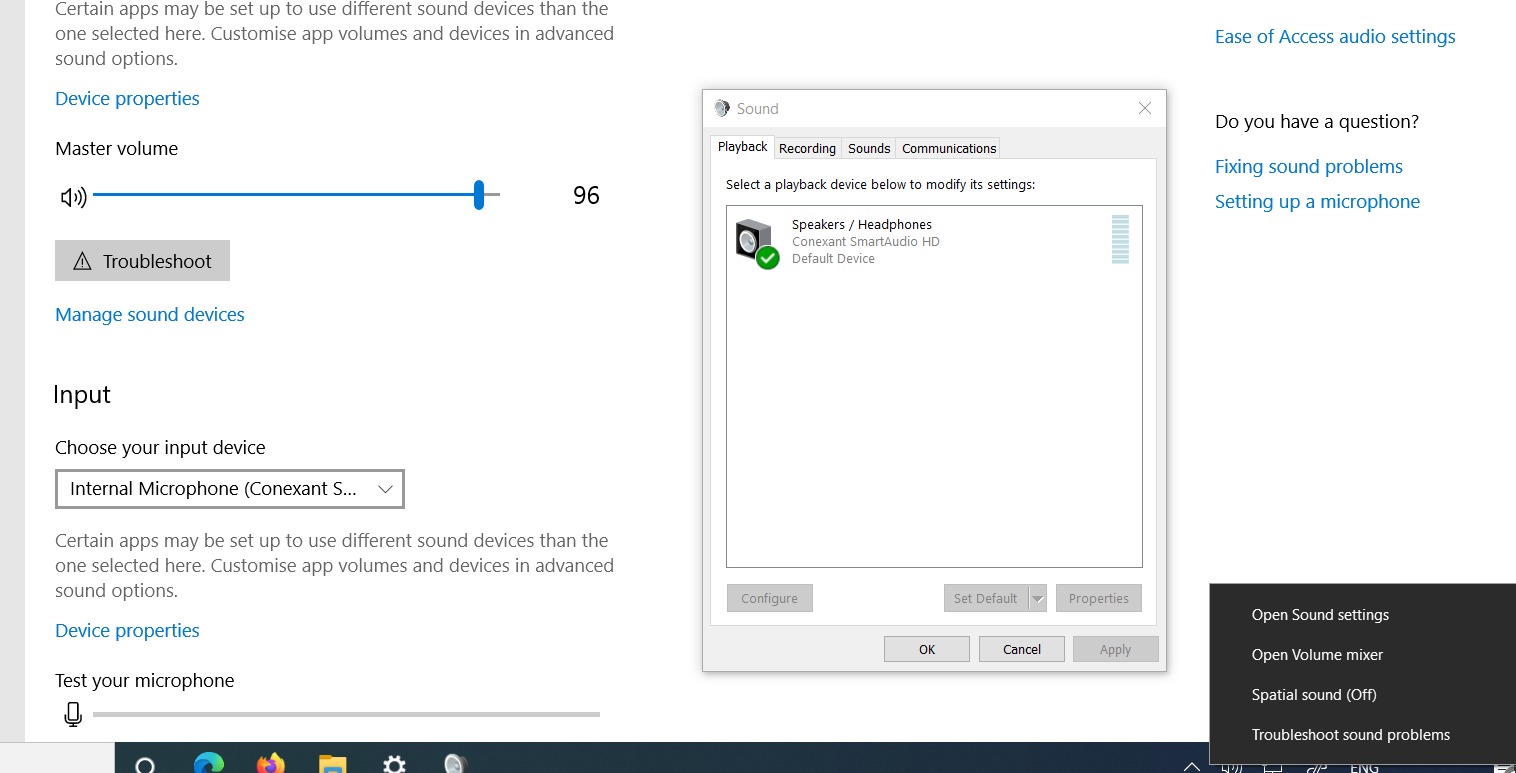Screen dimensions: 1516x773
Task: Adjust the Master volume slider
Action: click(479, 195)
